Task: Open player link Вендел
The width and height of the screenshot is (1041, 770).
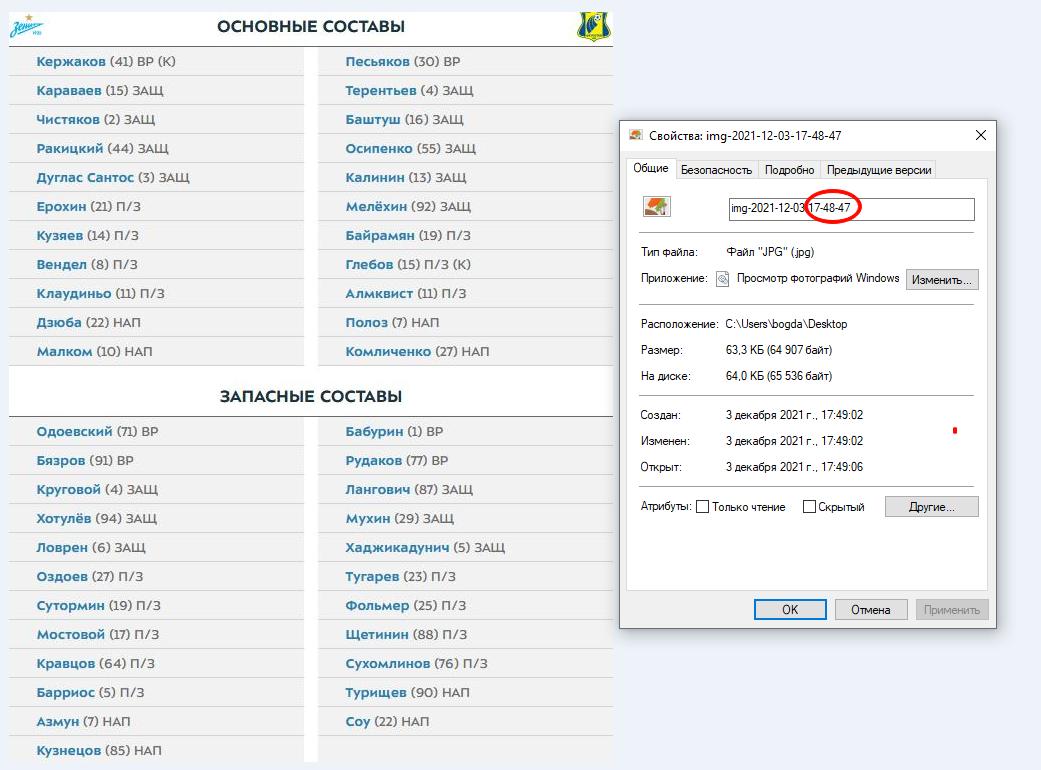Action: click(62, 264)
